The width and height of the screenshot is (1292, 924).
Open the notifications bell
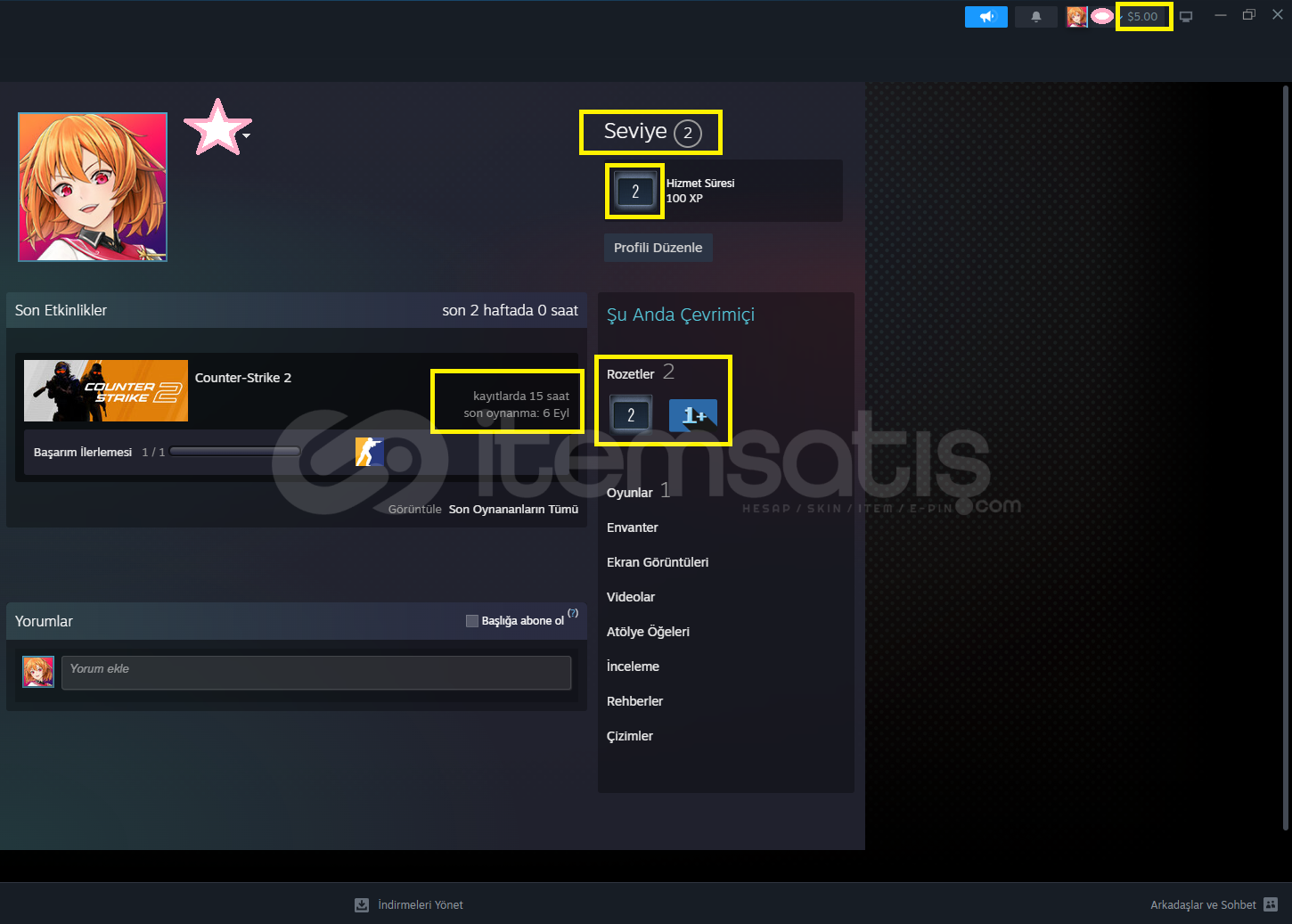coord(1036,17)
